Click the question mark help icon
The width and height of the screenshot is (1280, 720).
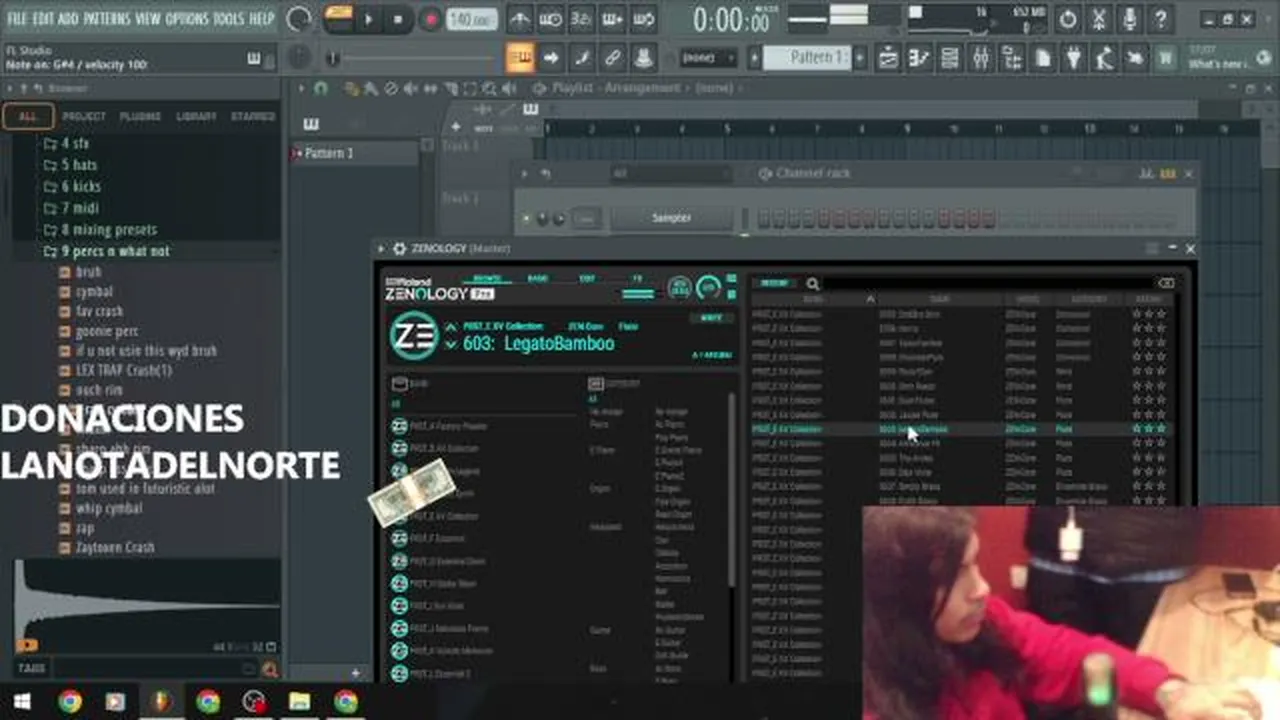tap(1161, 19)
